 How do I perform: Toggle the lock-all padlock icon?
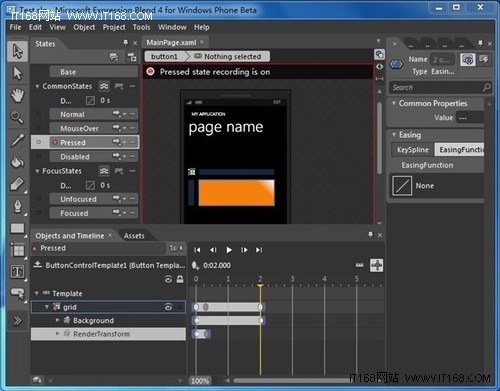(x=180, y=279)
